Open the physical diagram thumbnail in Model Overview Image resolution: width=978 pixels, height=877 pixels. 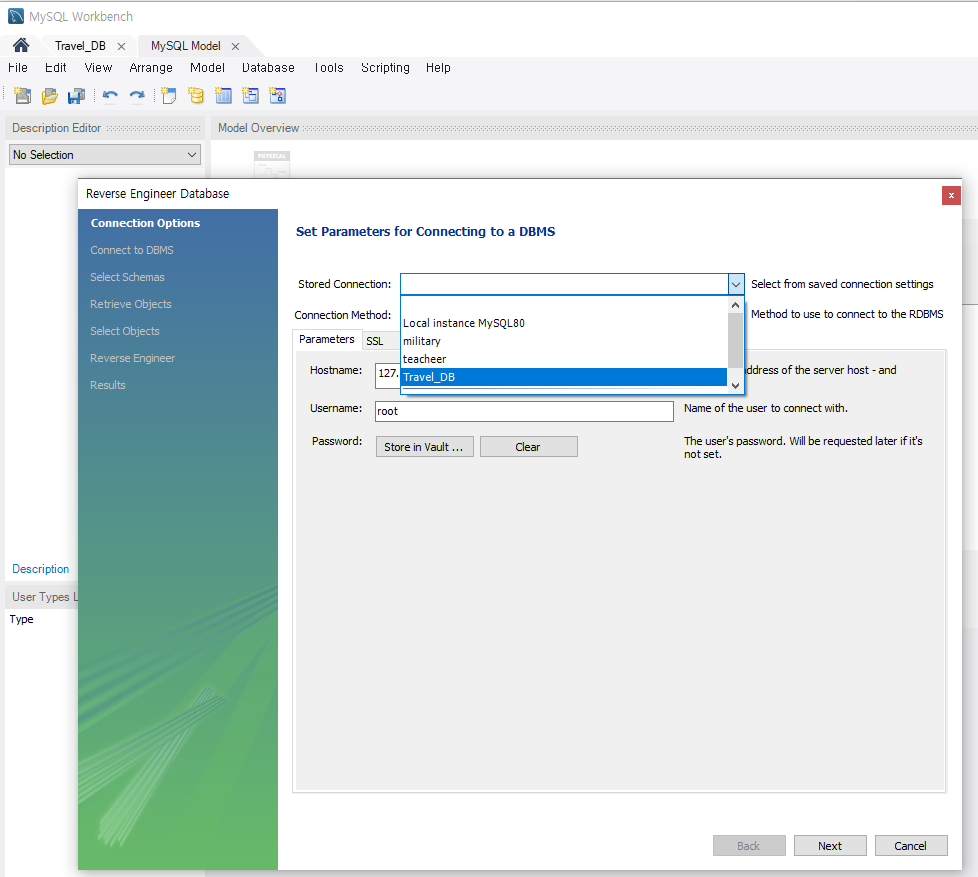(x=272, y=164)
